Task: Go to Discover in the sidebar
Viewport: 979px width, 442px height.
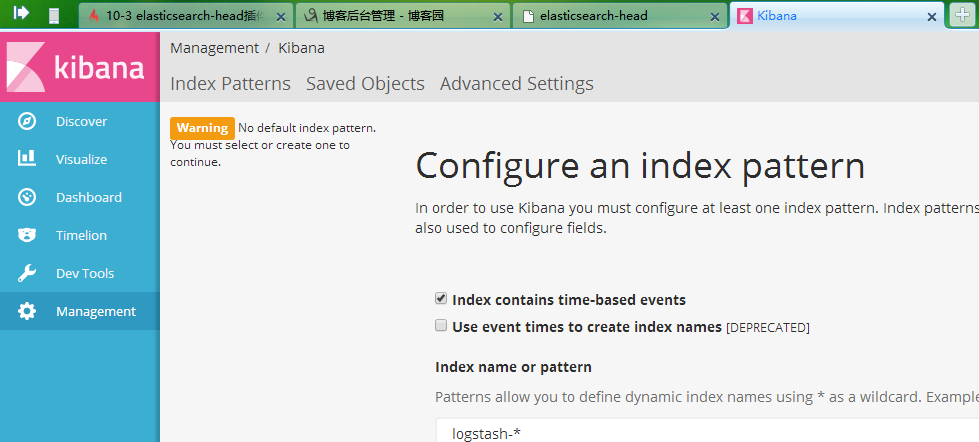Action: pyautogui.click(x=82, y=121)
